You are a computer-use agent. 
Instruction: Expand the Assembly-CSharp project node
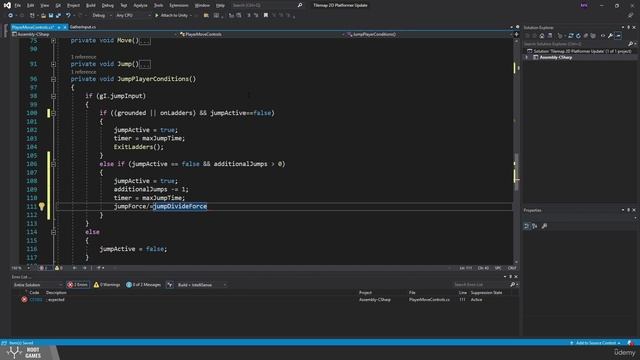coord(527,58)
